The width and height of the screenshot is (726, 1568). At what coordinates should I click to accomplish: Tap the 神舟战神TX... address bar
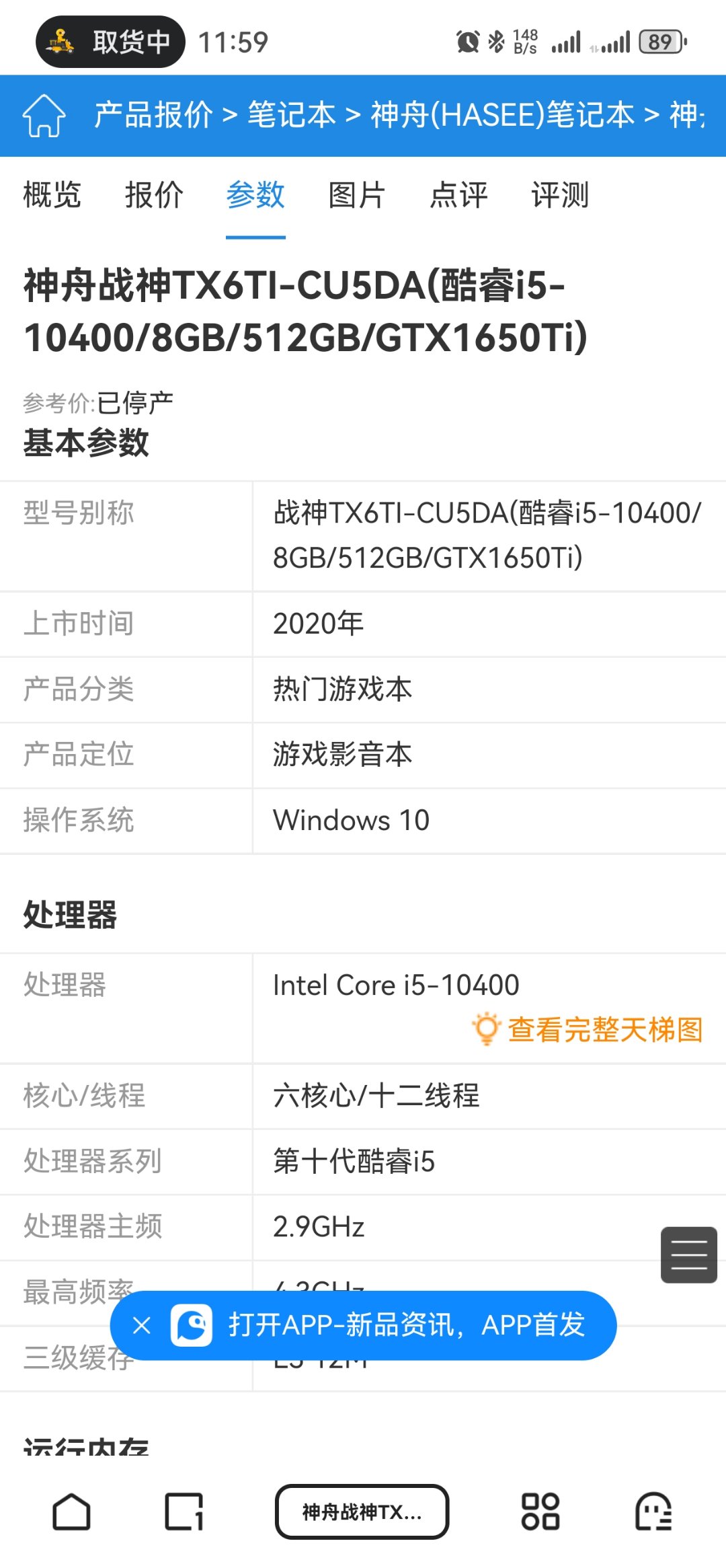(x=362, y=1512)
